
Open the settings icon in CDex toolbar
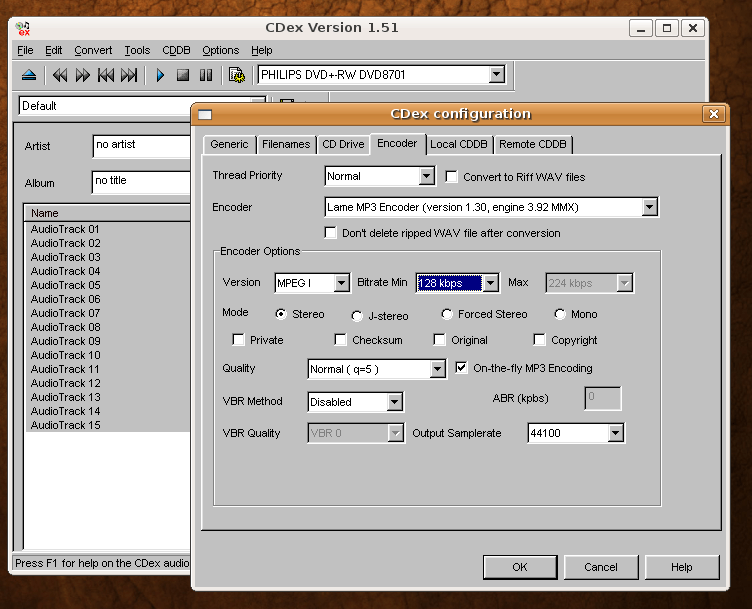click(236, 75)
